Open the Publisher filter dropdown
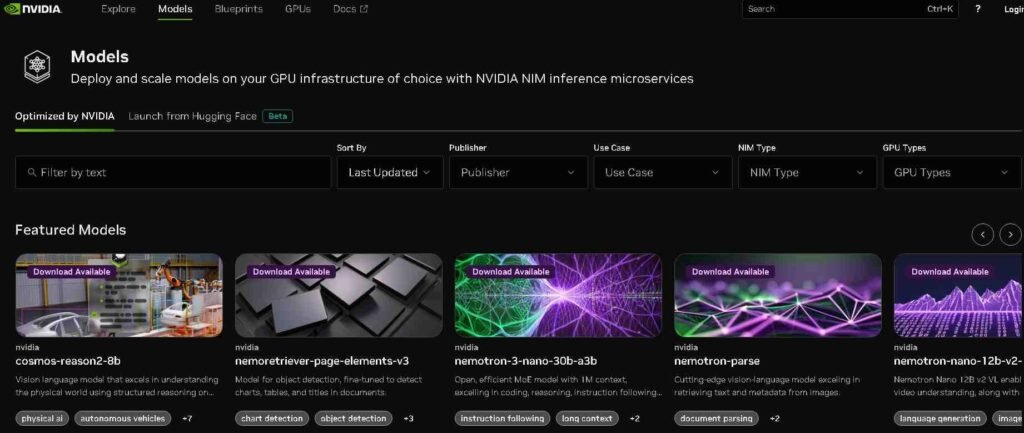 [x=517, y=173]
